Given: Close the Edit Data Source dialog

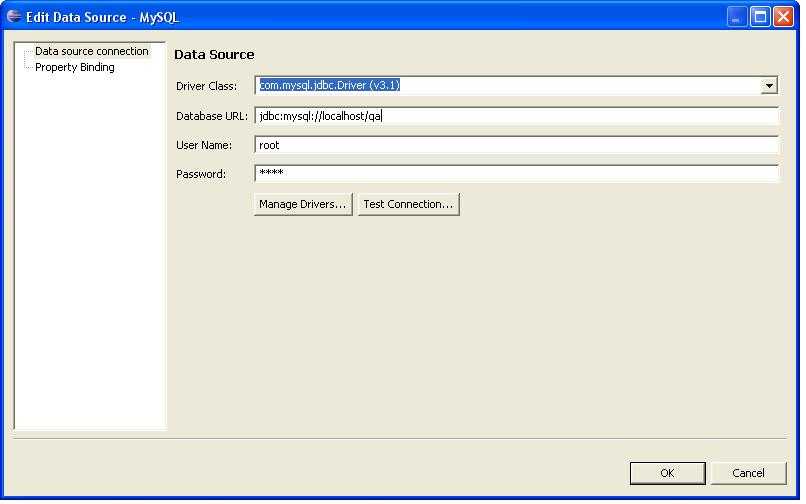Looking at the screenshot, I should click(x=783, y=17).
